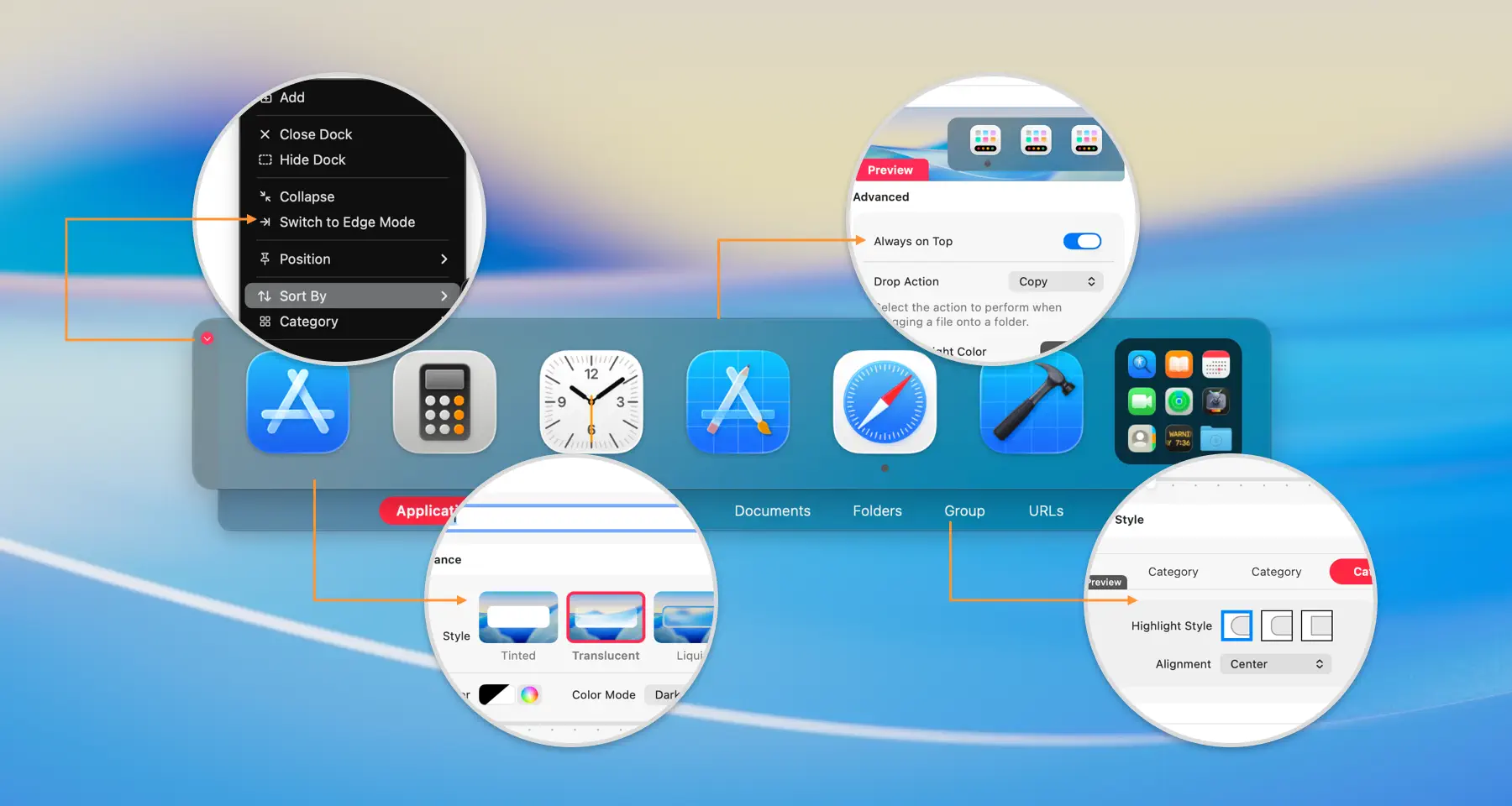
Task: Open Find My in the group folder
Action: click(1179, 401)
